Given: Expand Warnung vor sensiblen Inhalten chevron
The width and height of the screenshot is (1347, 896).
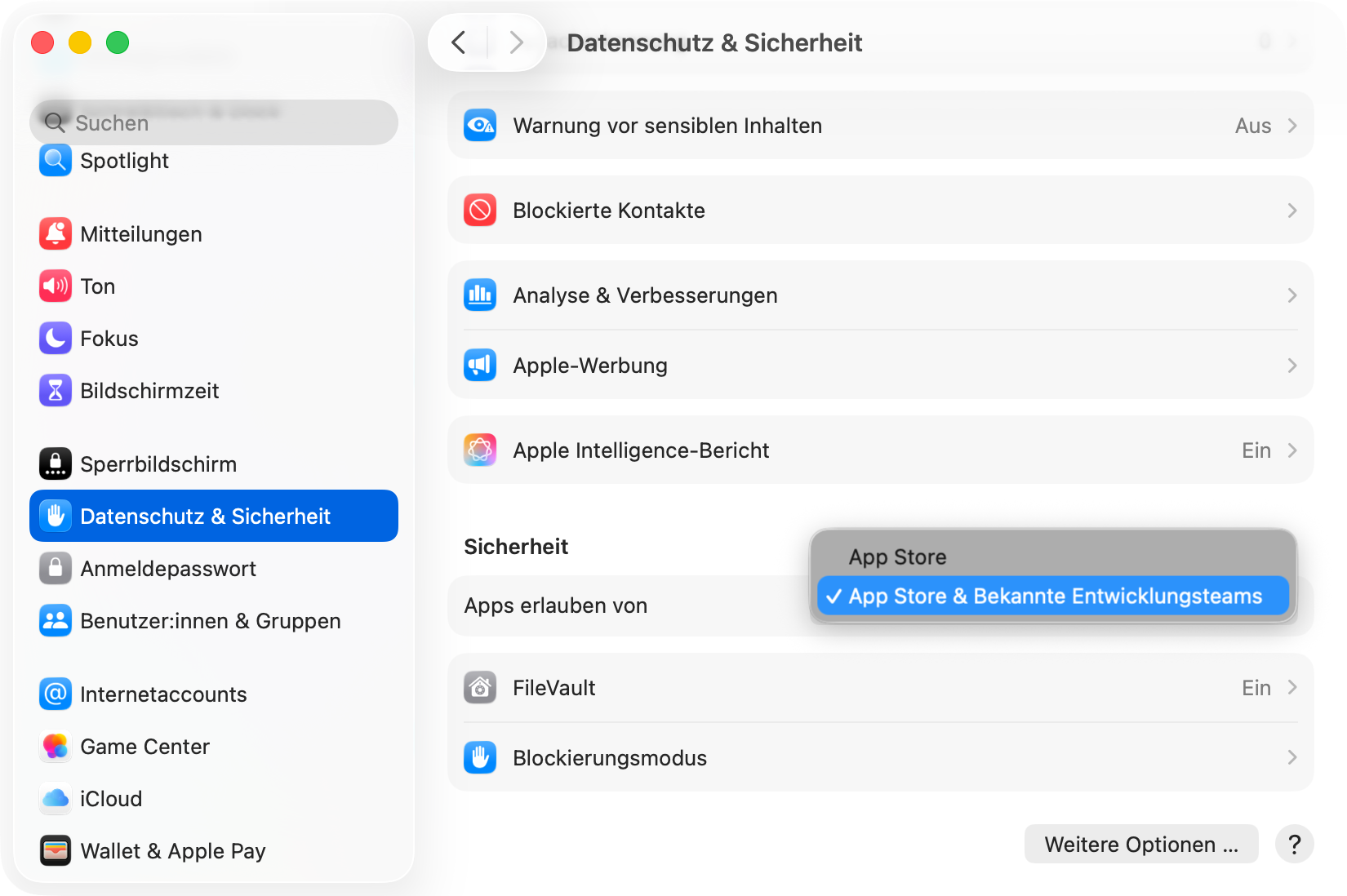Looking at the screenshot, I should point(1292,126).
